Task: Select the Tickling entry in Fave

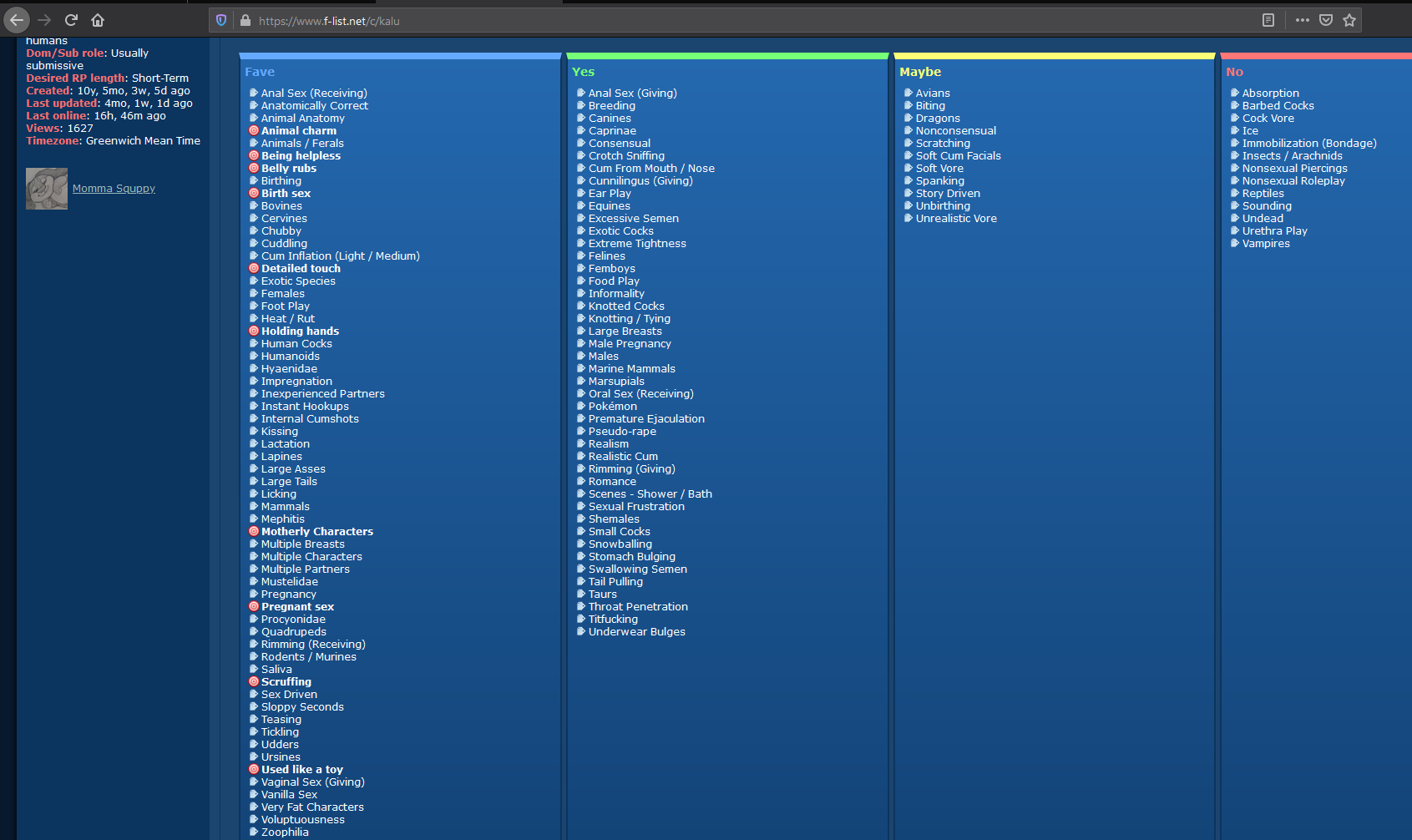Action: tap(280, 731)
